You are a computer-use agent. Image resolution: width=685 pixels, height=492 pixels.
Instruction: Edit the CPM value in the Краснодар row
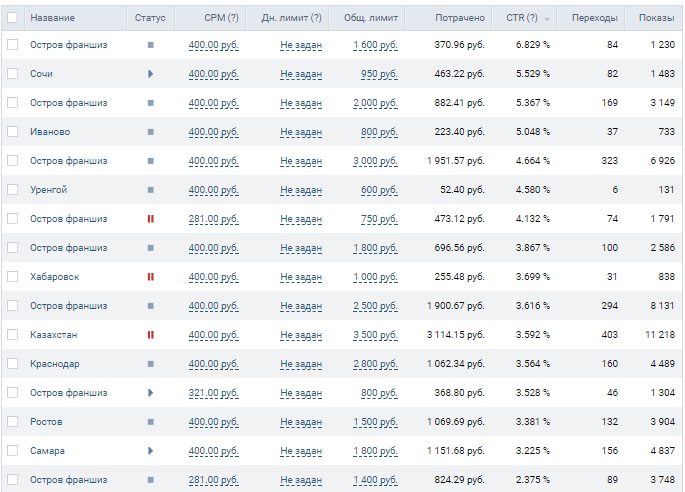(214, 364)
